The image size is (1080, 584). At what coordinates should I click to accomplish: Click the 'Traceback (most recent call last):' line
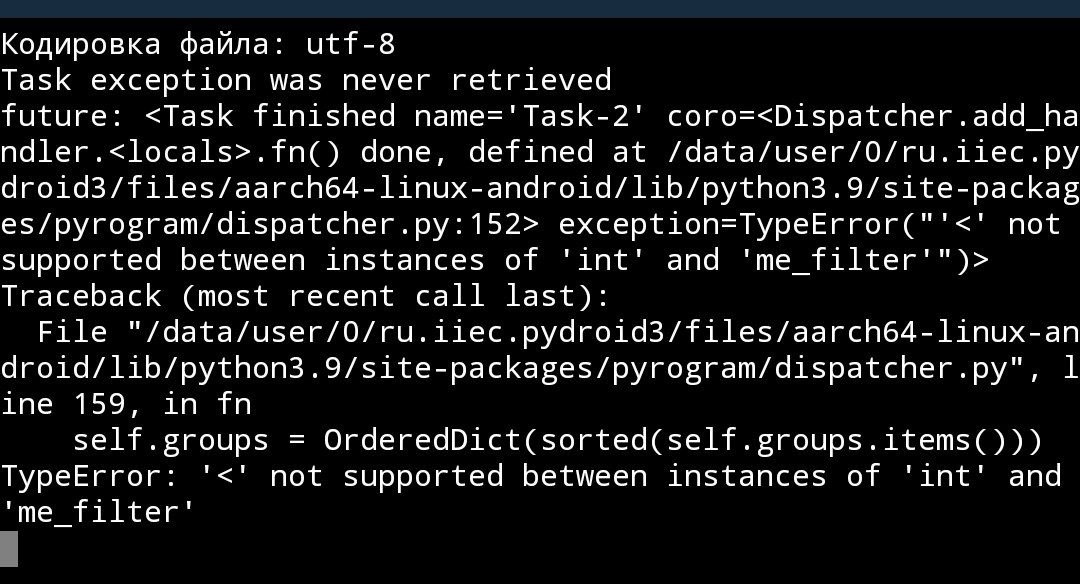point(305,296)
